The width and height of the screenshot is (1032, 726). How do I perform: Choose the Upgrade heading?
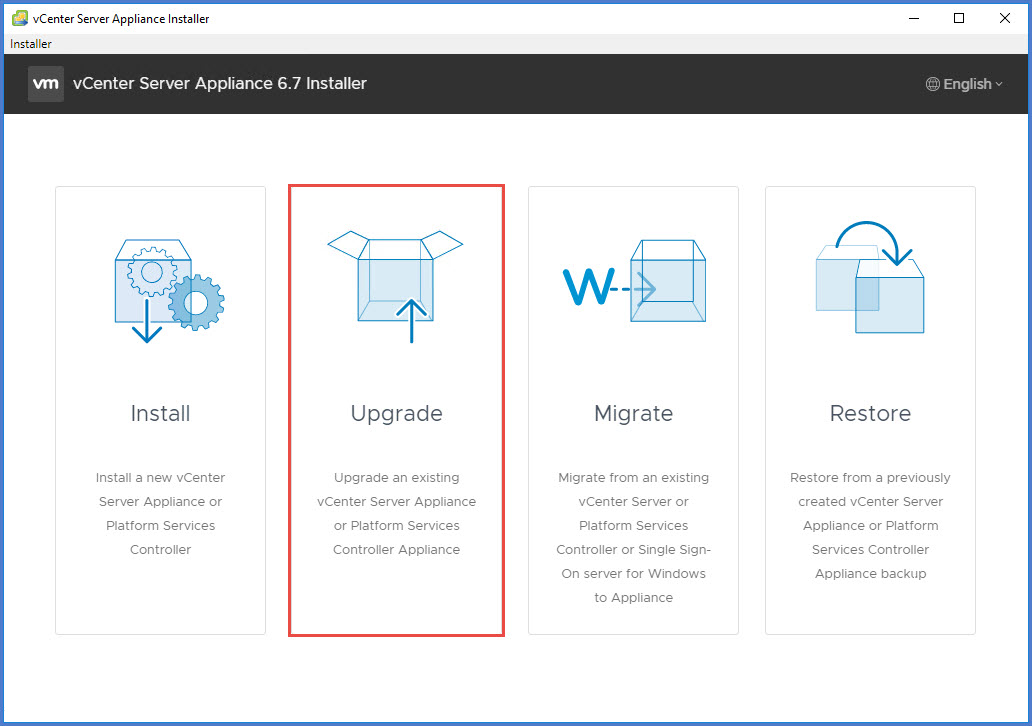(396, 414)
